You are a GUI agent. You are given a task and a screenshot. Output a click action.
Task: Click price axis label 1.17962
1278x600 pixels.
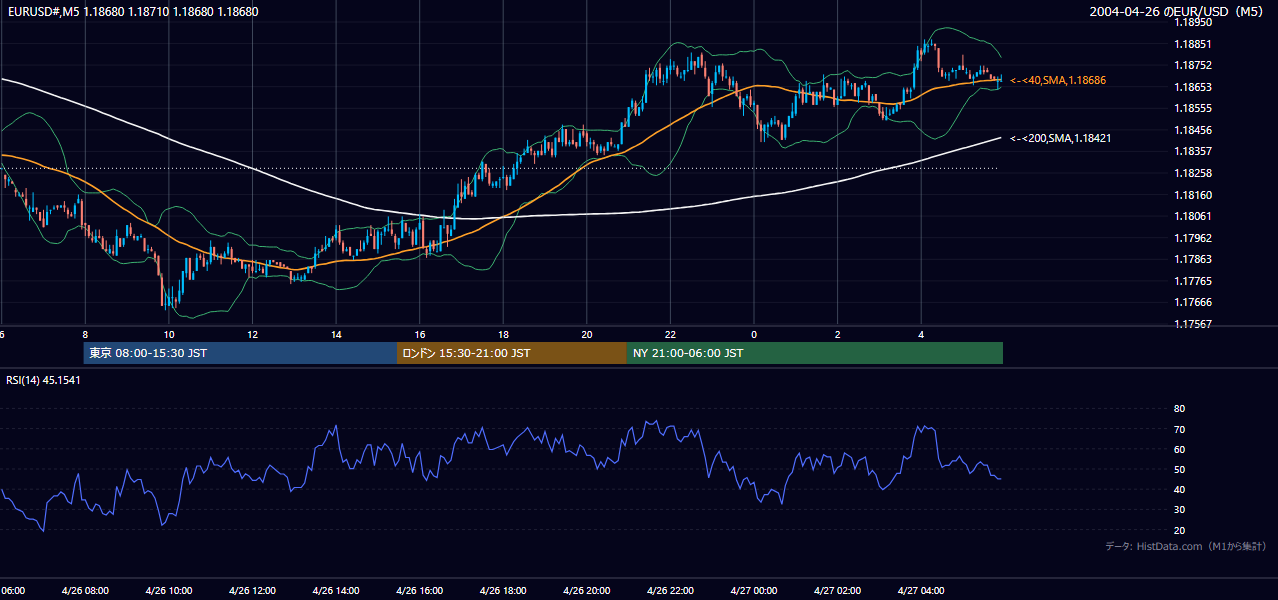(1192, 238)
